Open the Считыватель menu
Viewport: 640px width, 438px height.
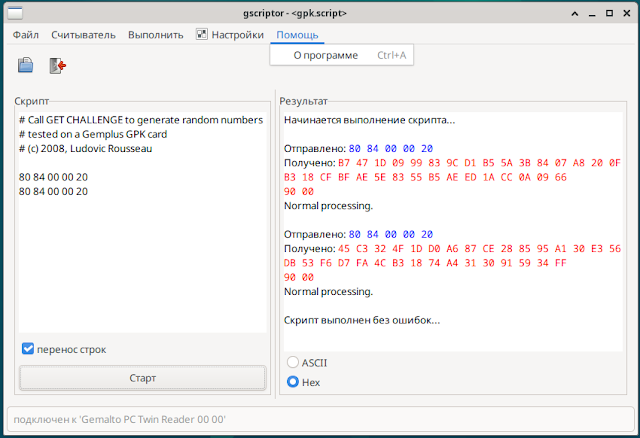83,35
